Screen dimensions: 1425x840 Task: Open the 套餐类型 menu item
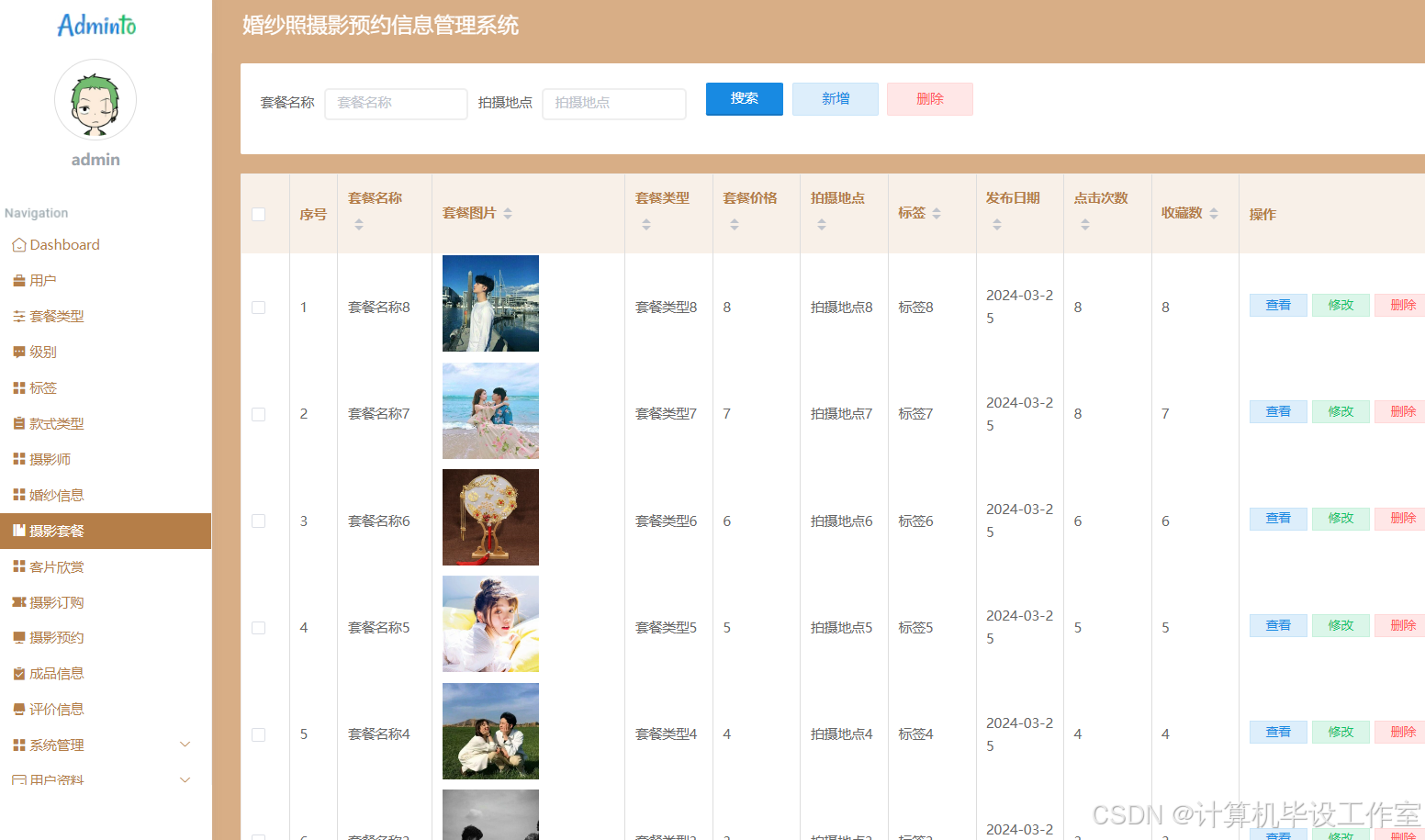[x=106, y=317]
